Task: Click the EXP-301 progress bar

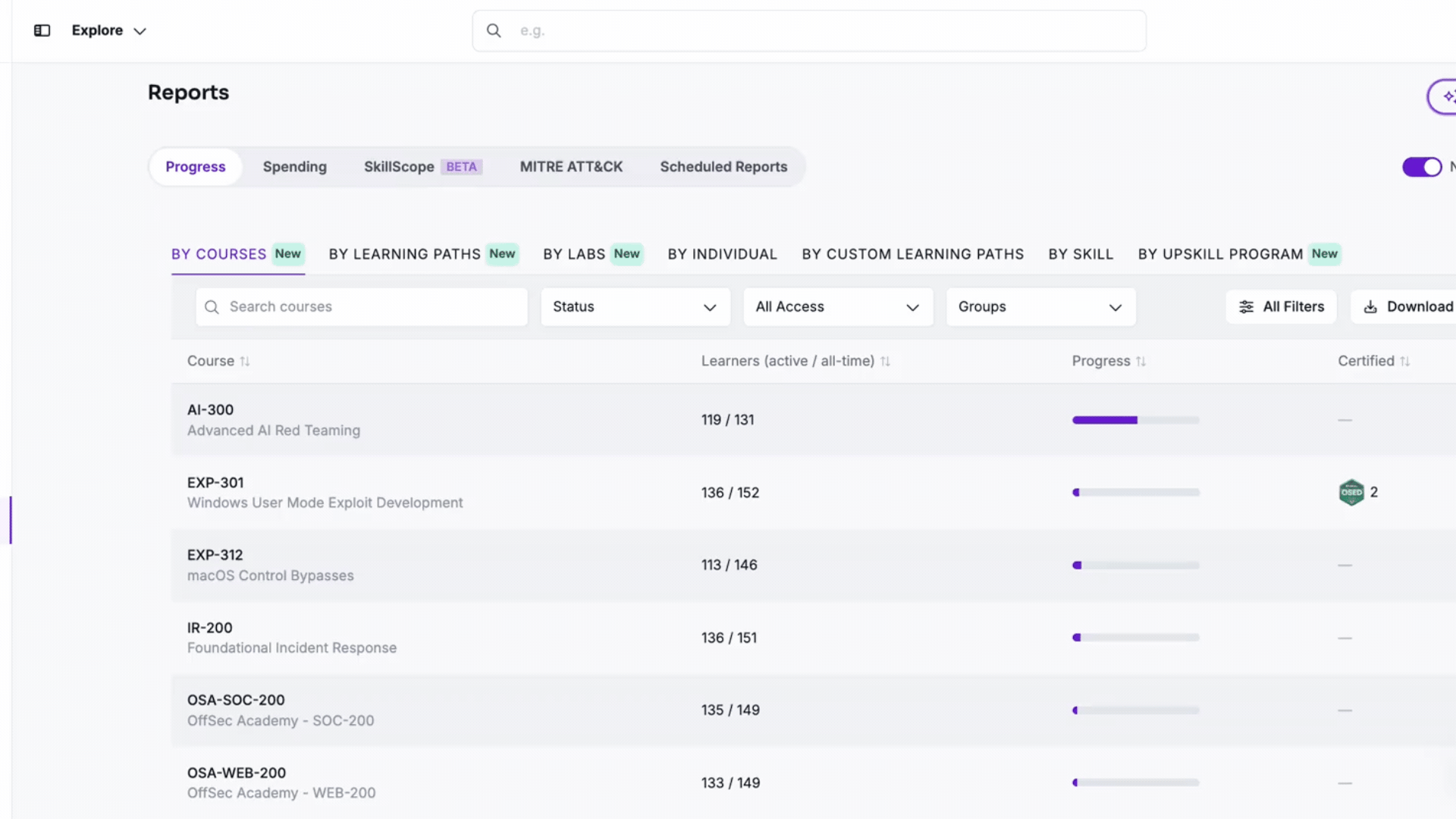Action: coord(1135,493)
